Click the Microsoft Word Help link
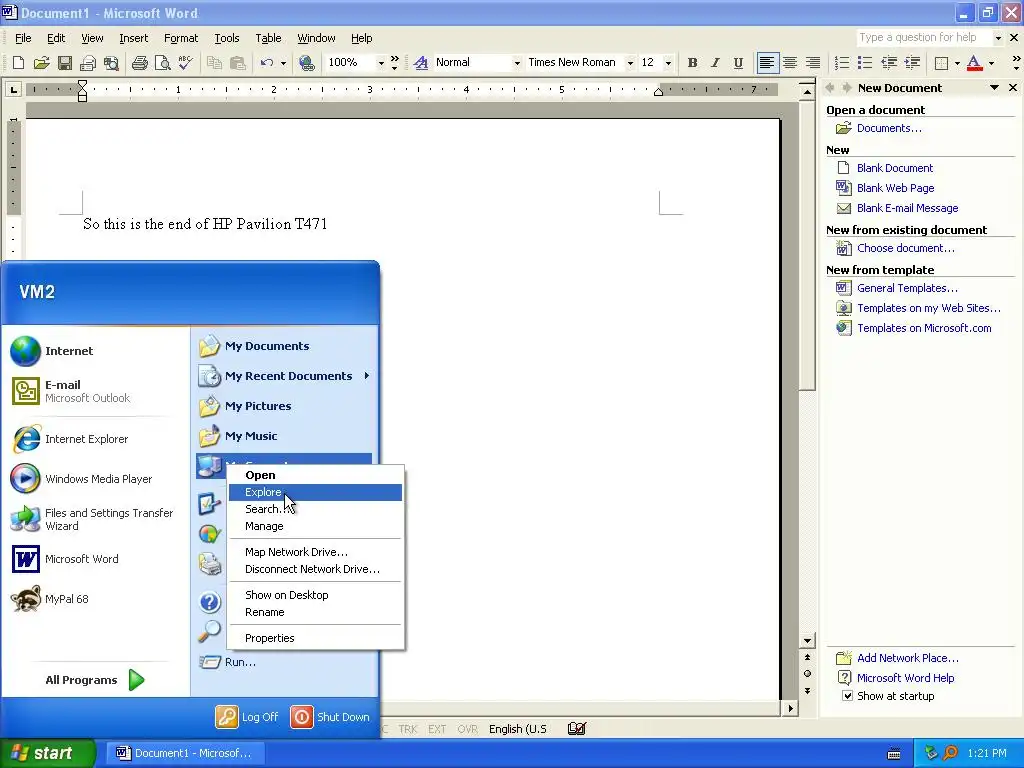Screen dimensions: 1024x768 pyautogui.click(x=905, y=678)
